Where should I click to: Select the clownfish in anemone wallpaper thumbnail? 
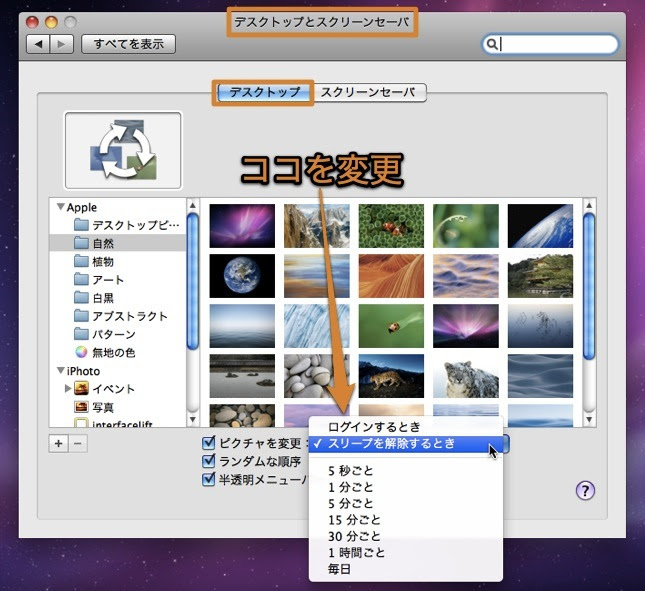pyautogui.click(x=391, y=226)
